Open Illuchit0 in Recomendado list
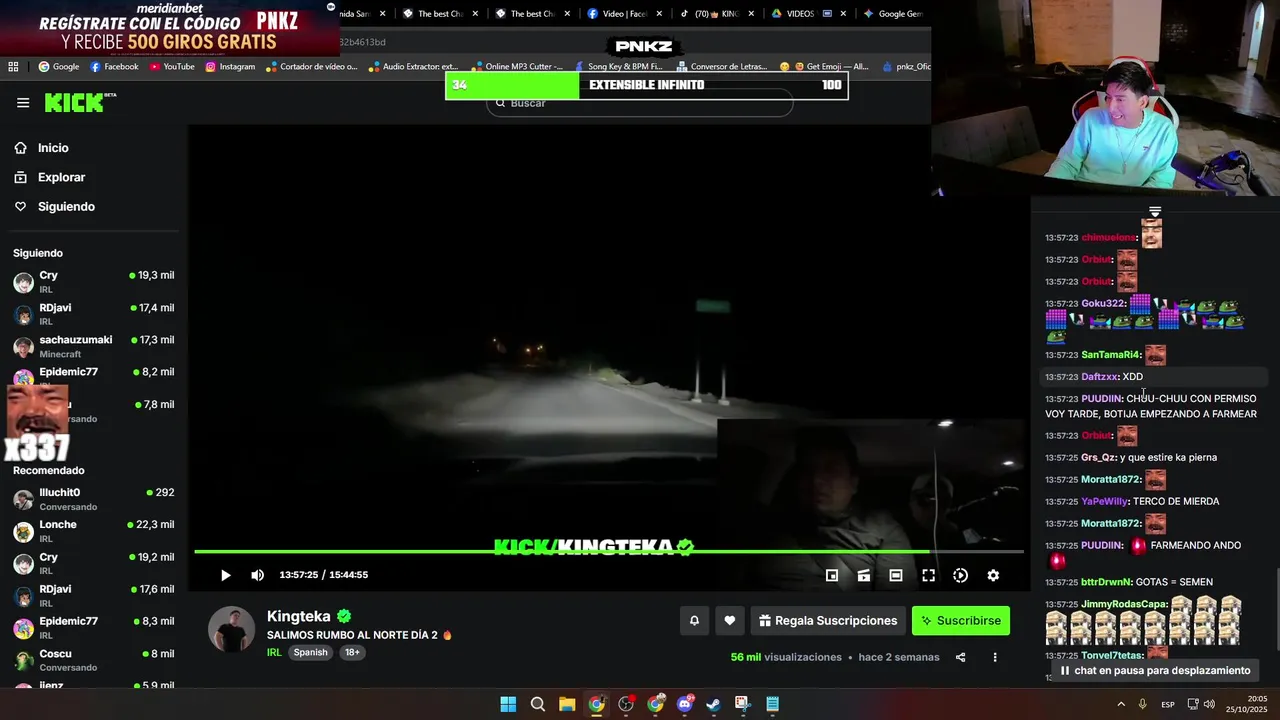This screenshot has width=1280, height=720. (94, 499)
